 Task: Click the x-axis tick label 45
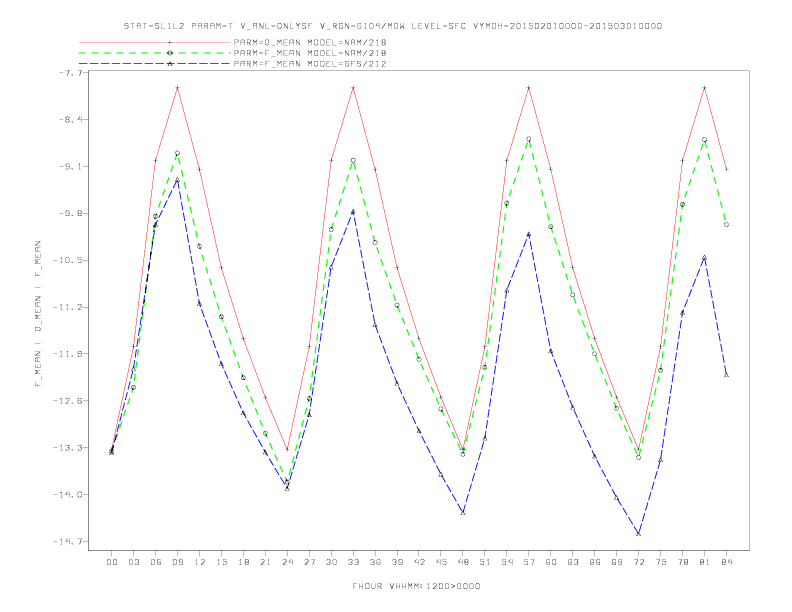pos(441,562)
